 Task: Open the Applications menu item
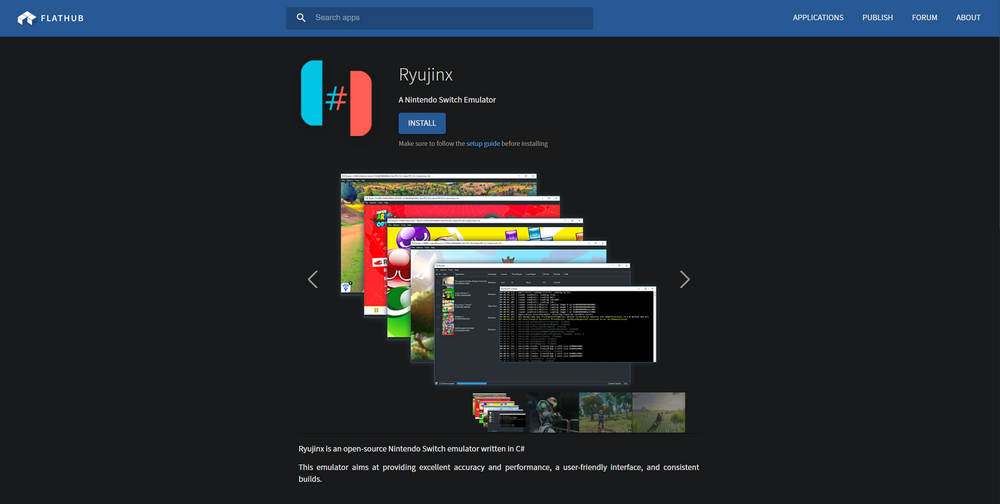[818, 18]
